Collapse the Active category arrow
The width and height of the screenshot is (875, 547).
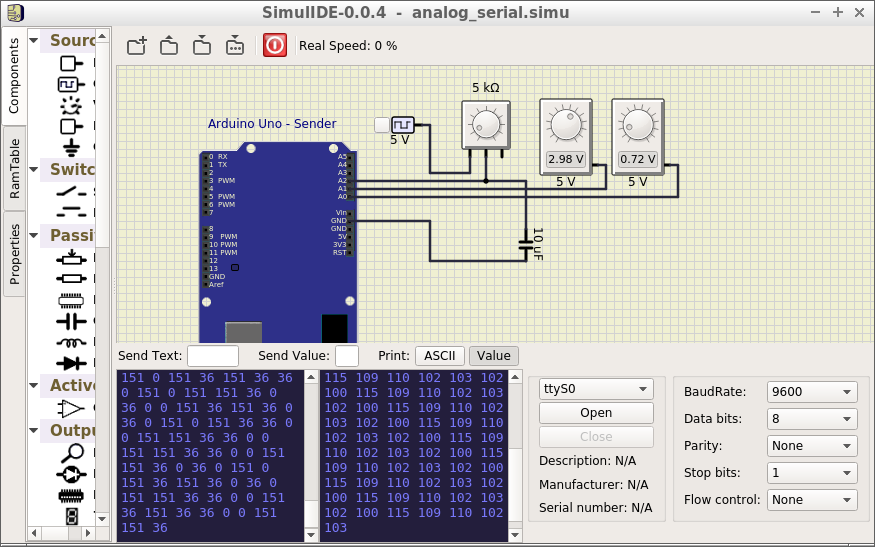pos(34,385)
